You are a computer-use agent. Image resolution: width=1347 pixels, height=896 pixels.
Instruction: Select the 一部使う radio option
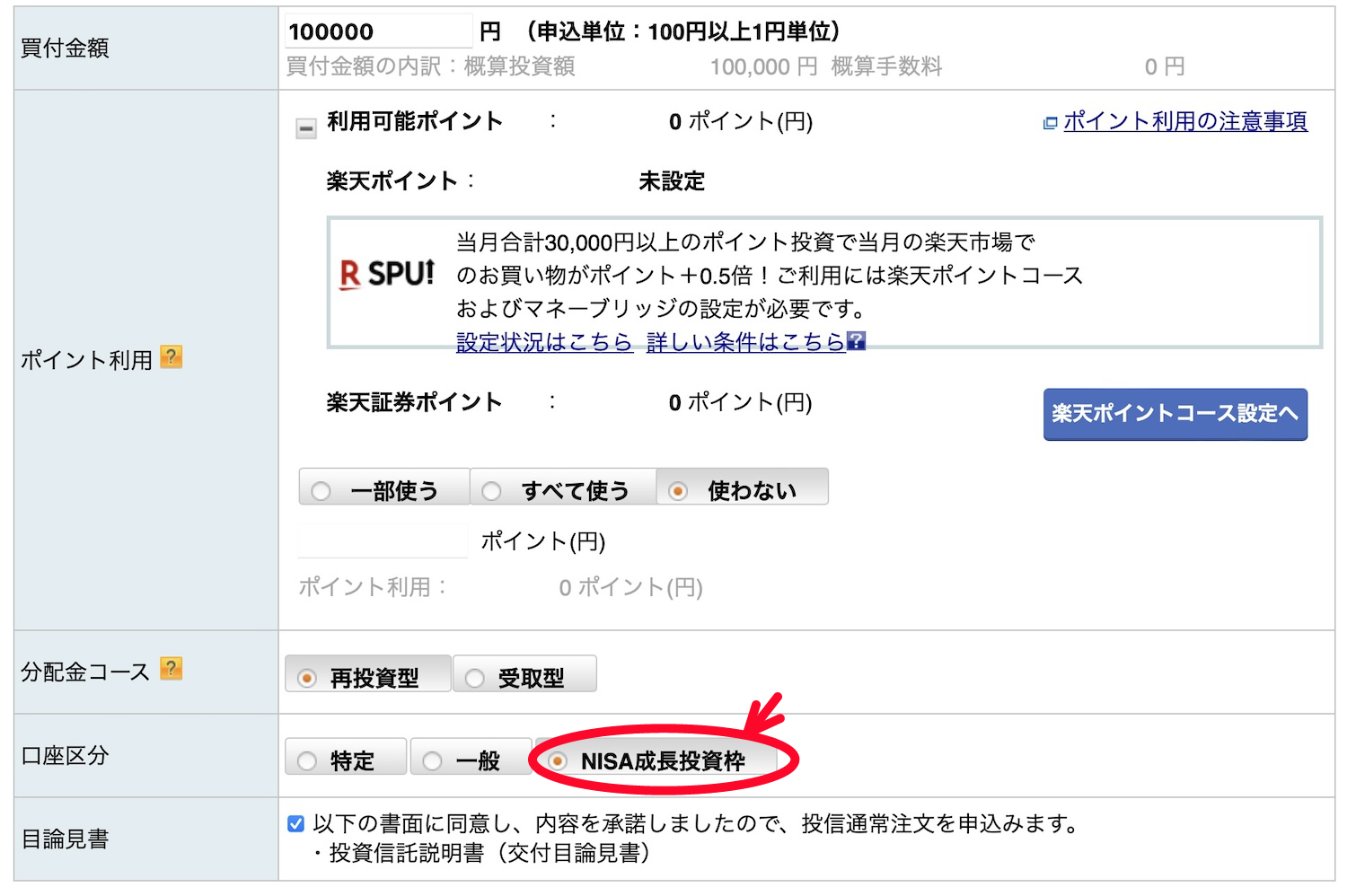pos(384,488)
